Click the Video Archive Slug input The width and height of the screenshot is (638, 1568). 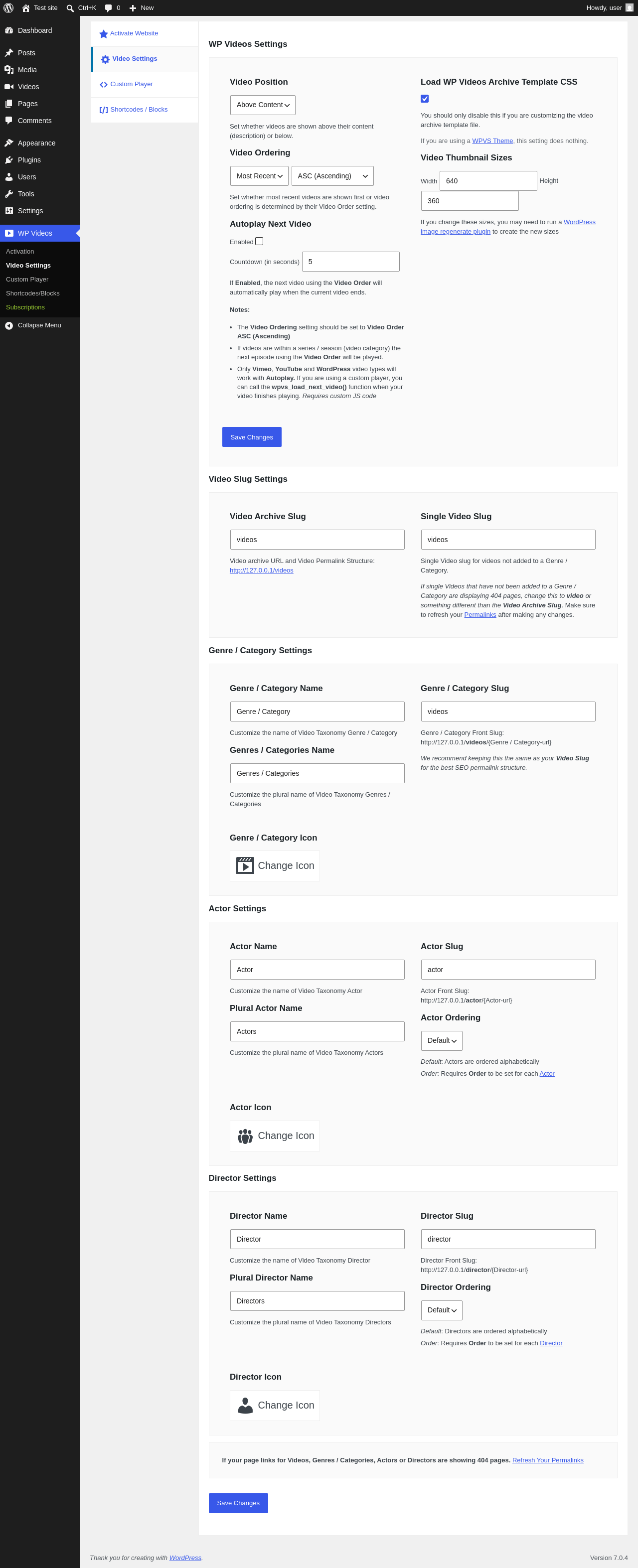point(317,540)
